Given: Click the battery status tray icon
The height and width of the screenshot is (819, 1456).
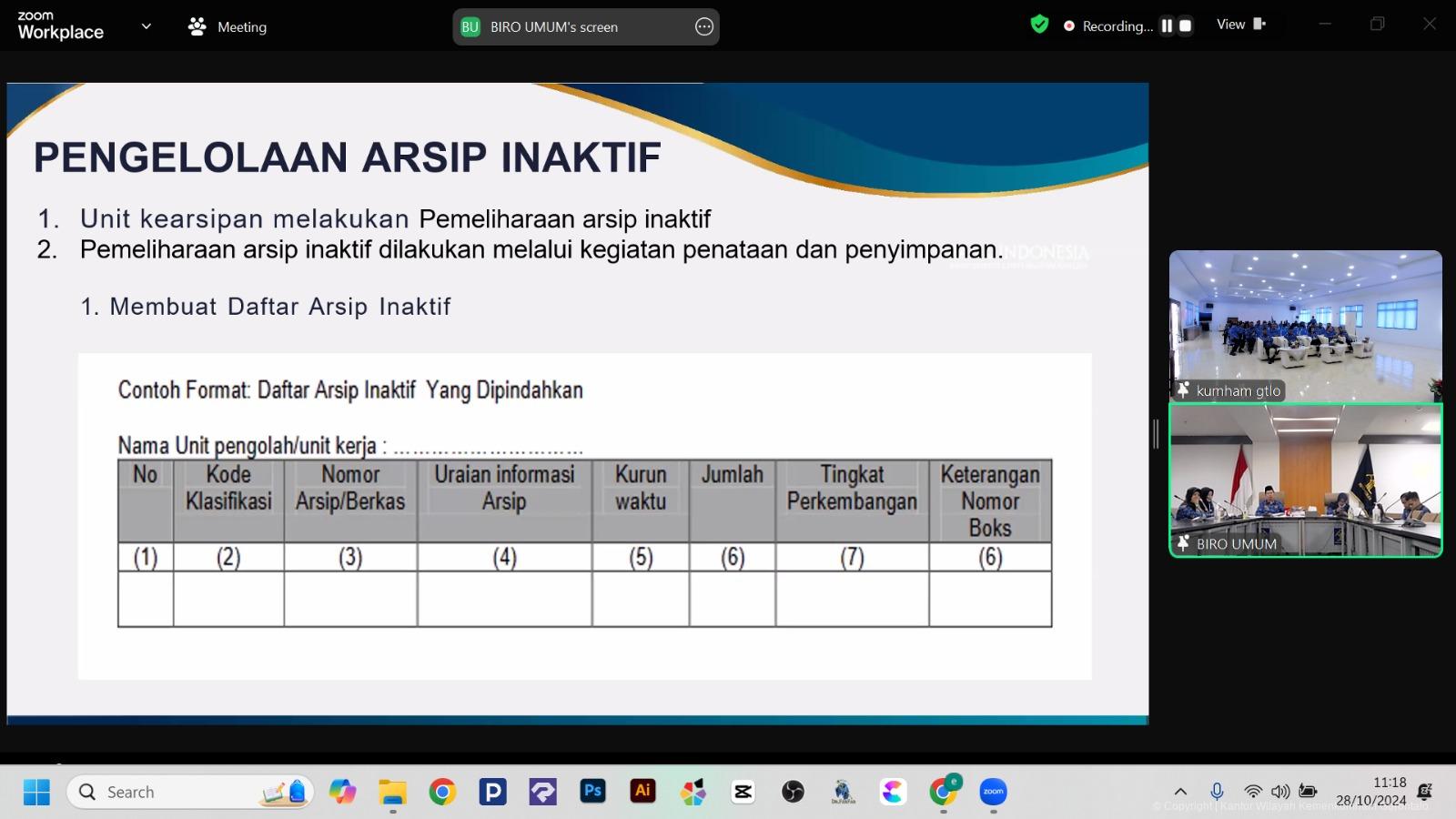Looking at the screenshot, I should (x=1308, y=792).
